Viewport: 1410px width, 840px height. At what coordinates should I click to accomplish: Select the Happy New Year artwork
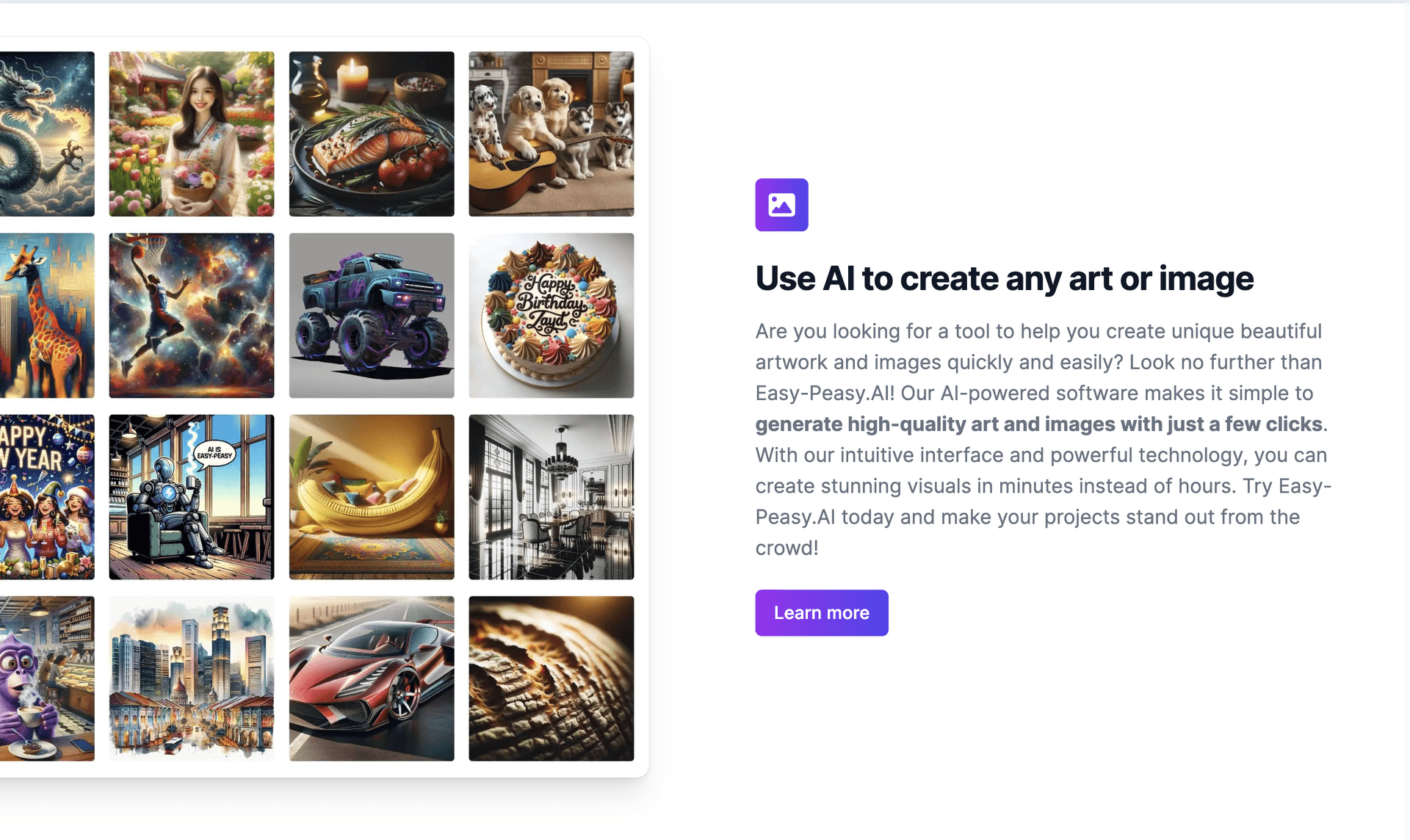48,497
